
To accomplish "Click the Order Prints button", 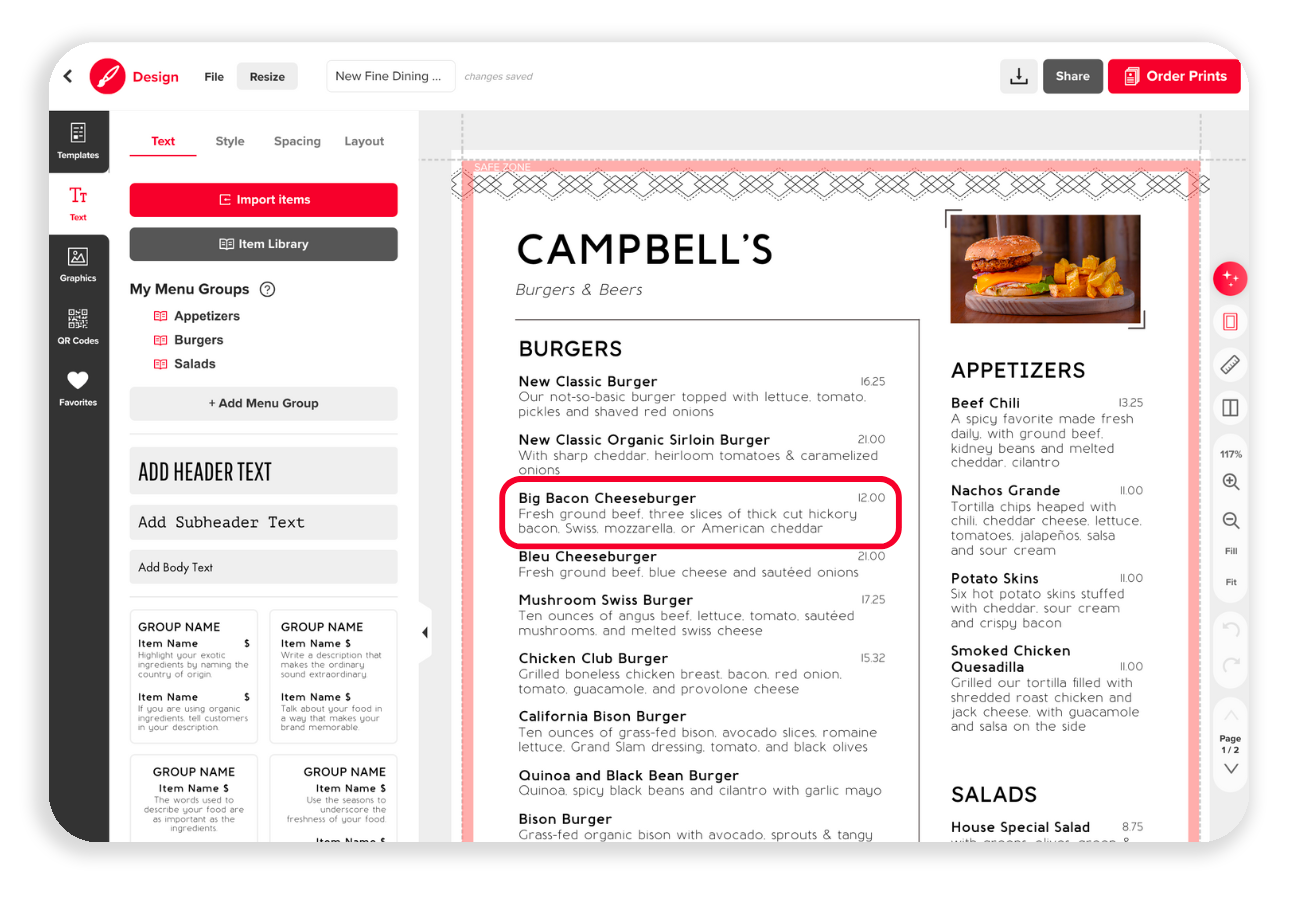I will pos(1174,76).
